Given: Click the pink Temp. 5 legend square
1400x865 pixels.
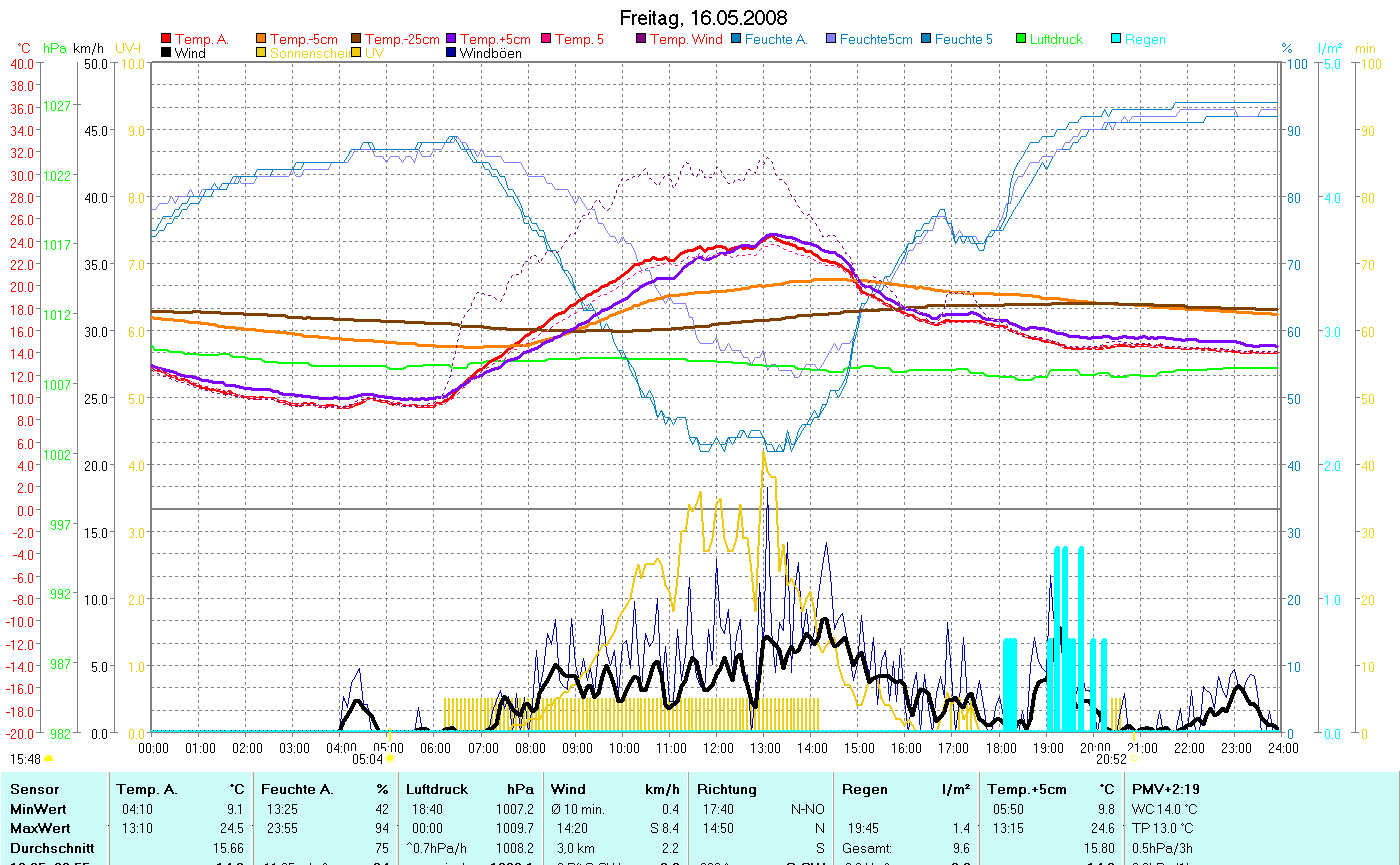Looking at the screenshot, I should click(x=546, y=40).
